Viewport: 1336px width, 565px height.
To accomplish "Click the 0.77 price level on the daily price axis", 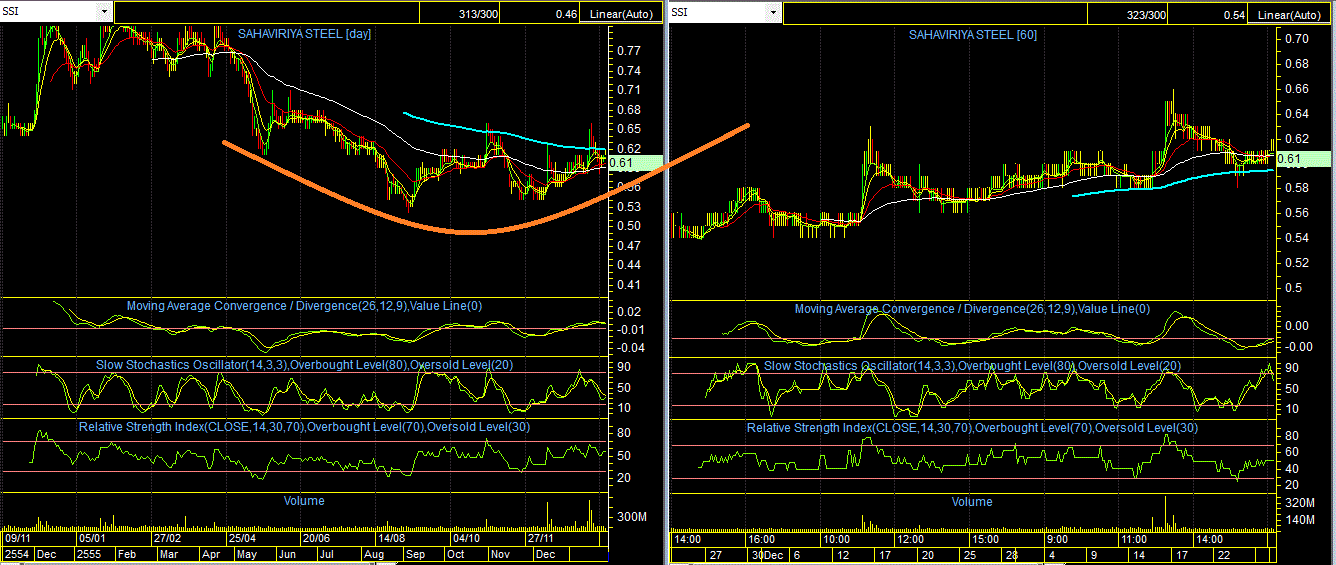I will coord(628,50).
